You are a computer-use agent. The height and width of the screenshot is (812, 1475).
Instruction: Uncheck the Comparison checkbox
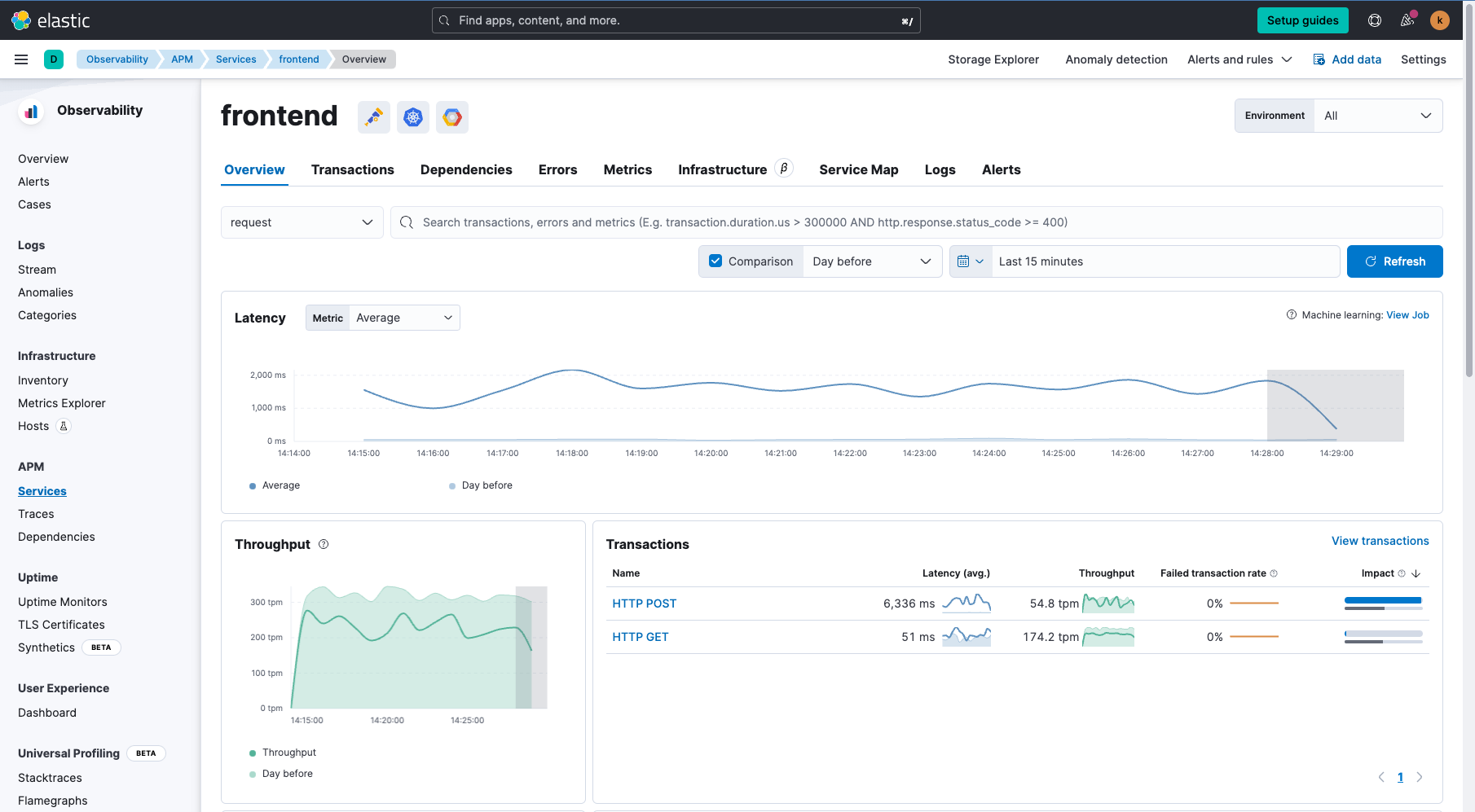click(715, 261)
